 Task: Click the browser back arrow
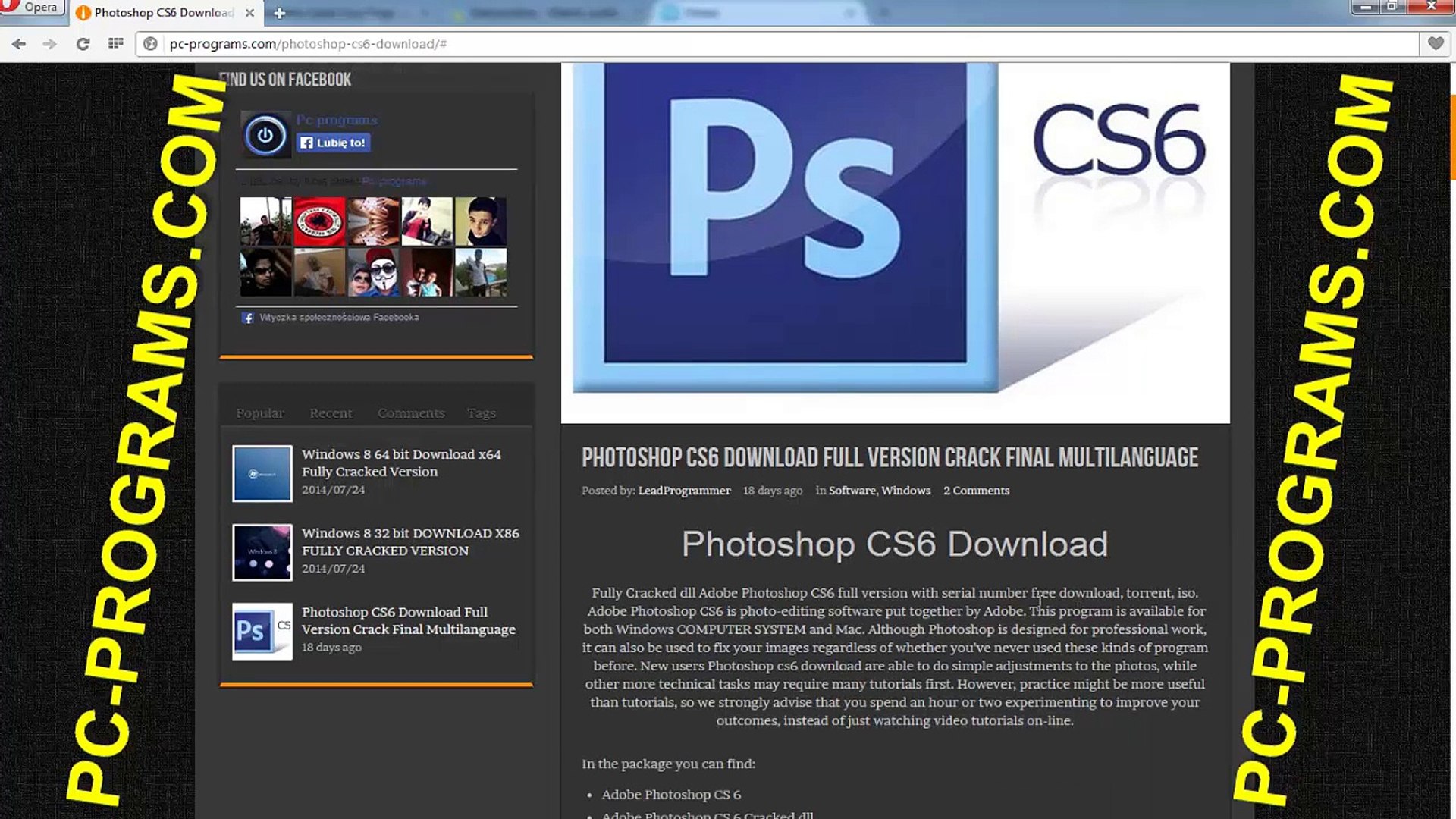point(19,44)
